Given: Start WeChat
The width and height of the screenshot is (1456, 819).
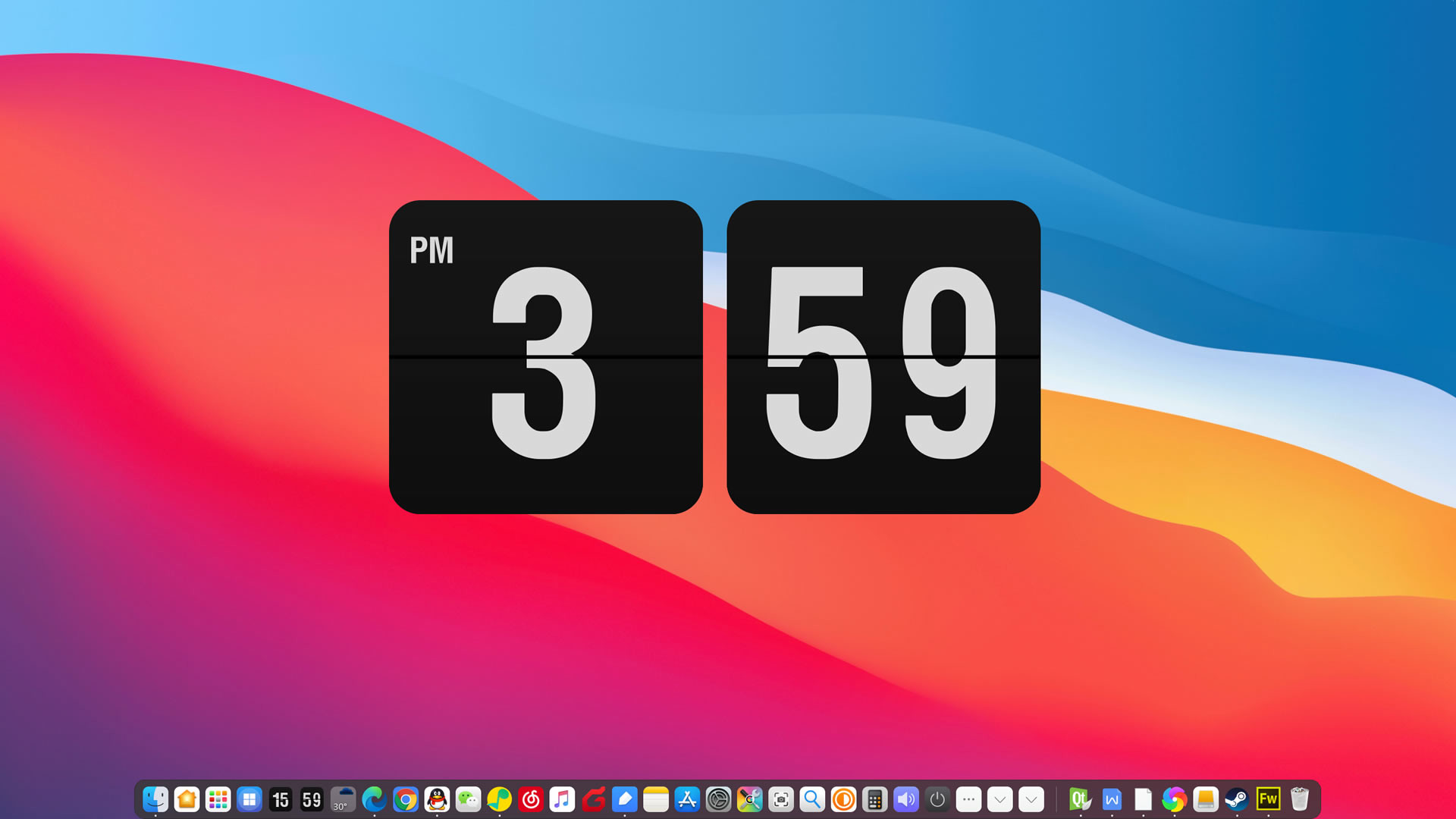Looking at the screenshot, I should tap(469, 799).
